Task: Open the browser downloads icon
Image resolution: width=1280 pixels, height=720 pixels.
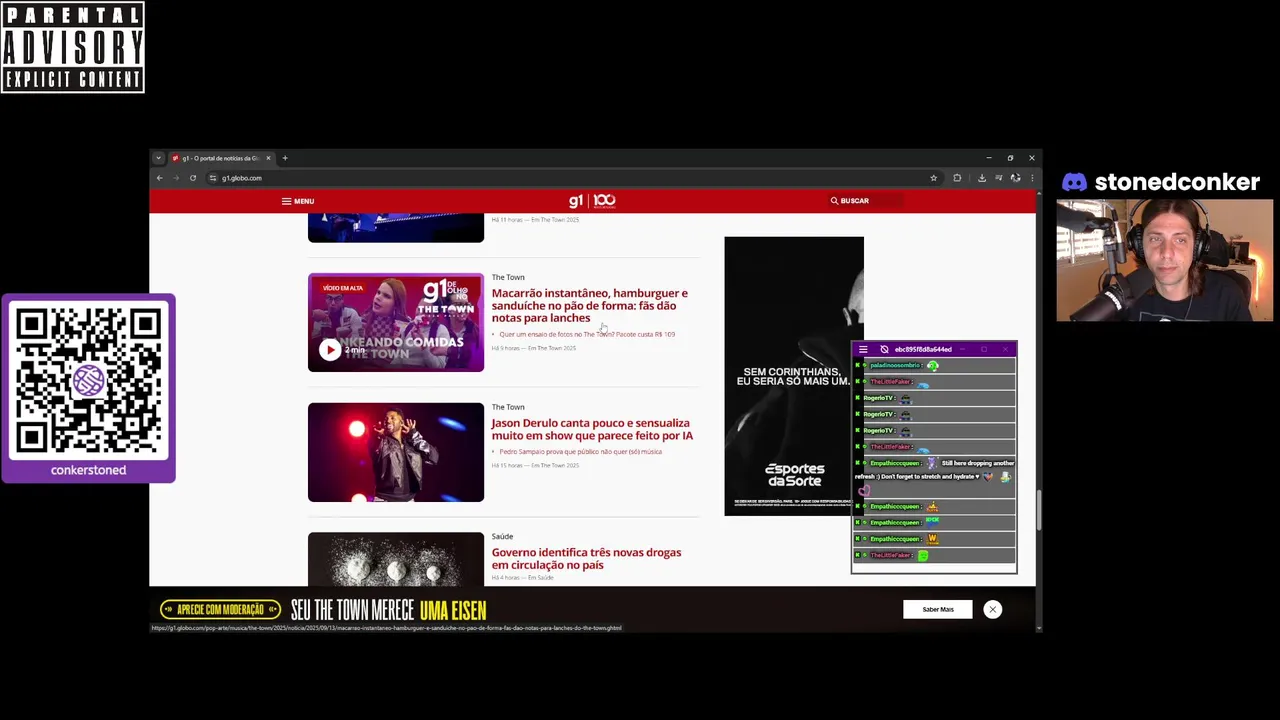Action: coord(982,178)
